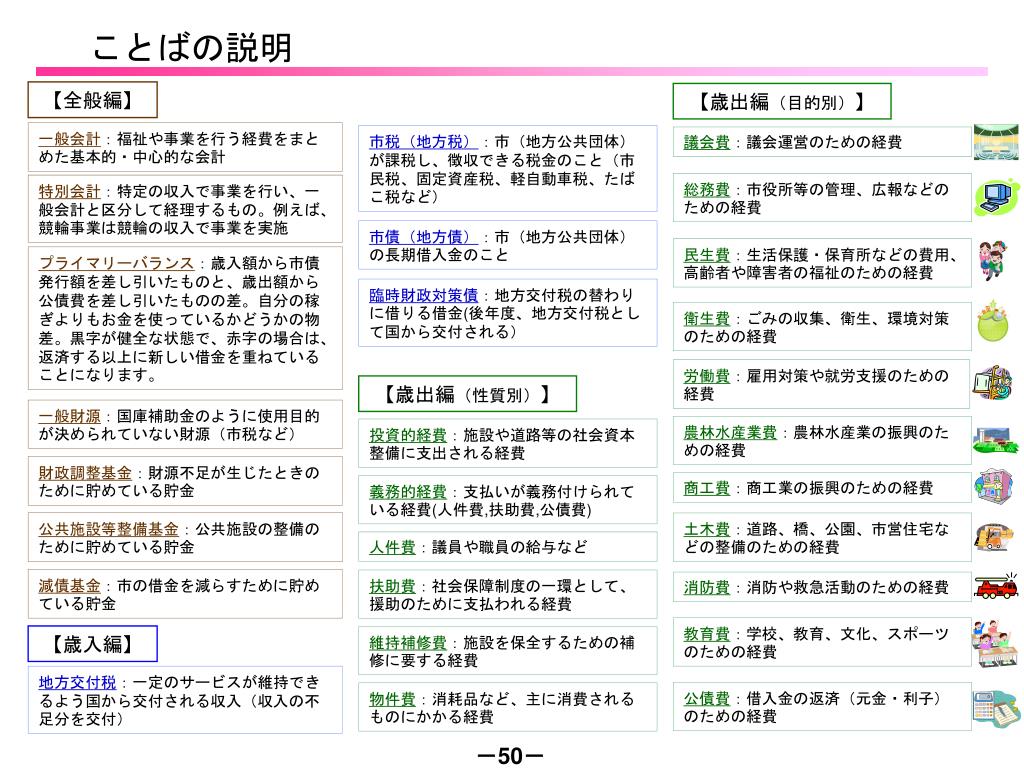Select the 【全般編】 section heading box

[92, 100]
